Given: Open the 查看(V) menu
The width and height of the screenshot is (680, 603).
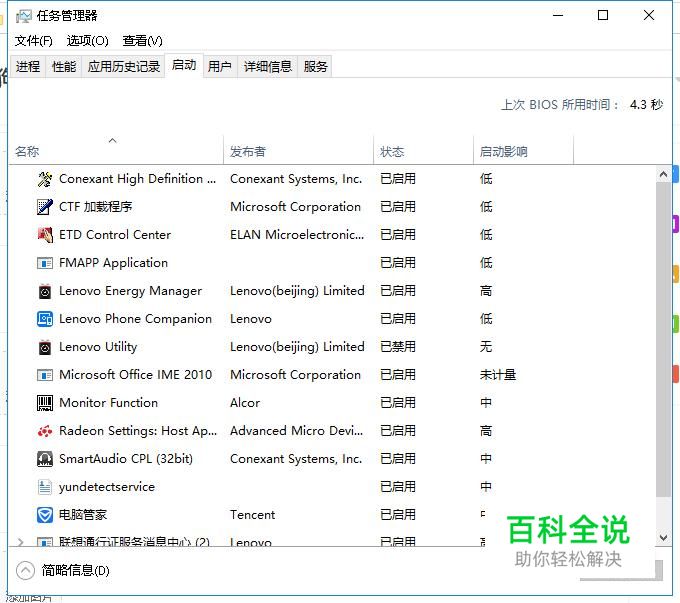Looking at the screenshot, I should (x=142, y=41).
